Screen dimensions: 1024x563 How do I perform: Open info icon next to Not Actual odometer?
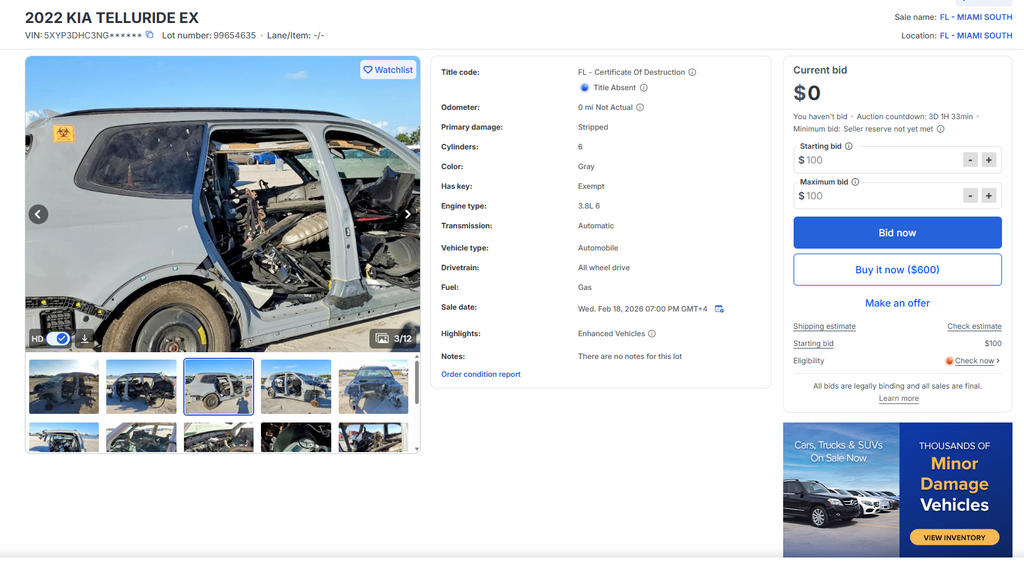pos(640,108)
